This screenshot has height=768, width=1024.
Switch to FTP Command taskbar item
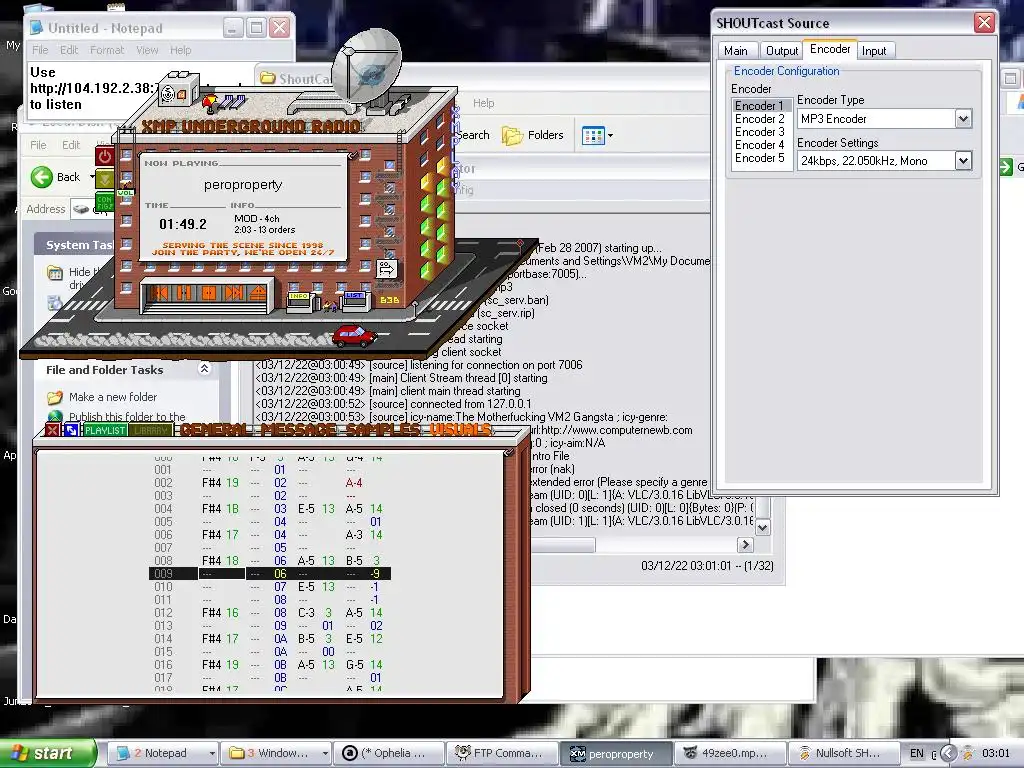click(x=502, y=753)
